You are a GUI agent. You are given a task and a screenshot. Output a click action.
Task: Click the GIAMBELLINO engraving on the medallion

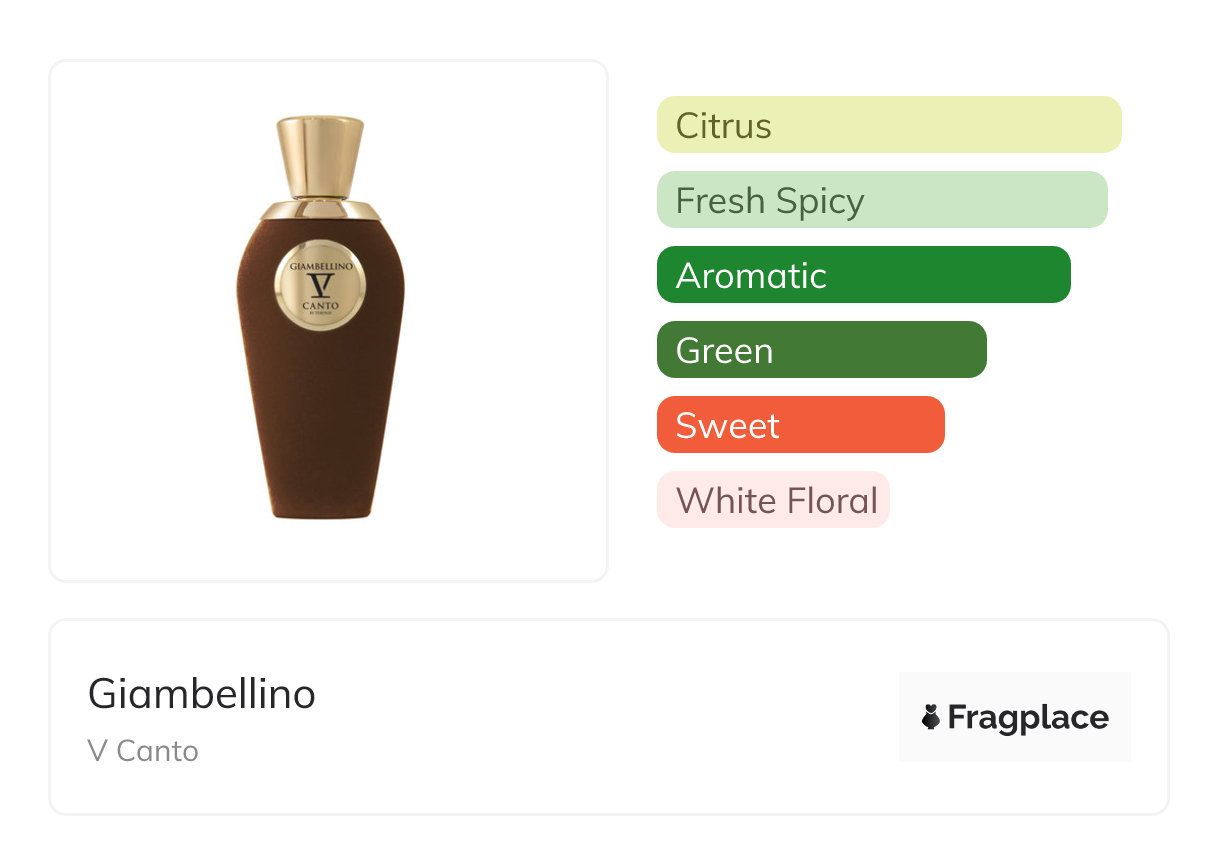(x=320, y=267)
